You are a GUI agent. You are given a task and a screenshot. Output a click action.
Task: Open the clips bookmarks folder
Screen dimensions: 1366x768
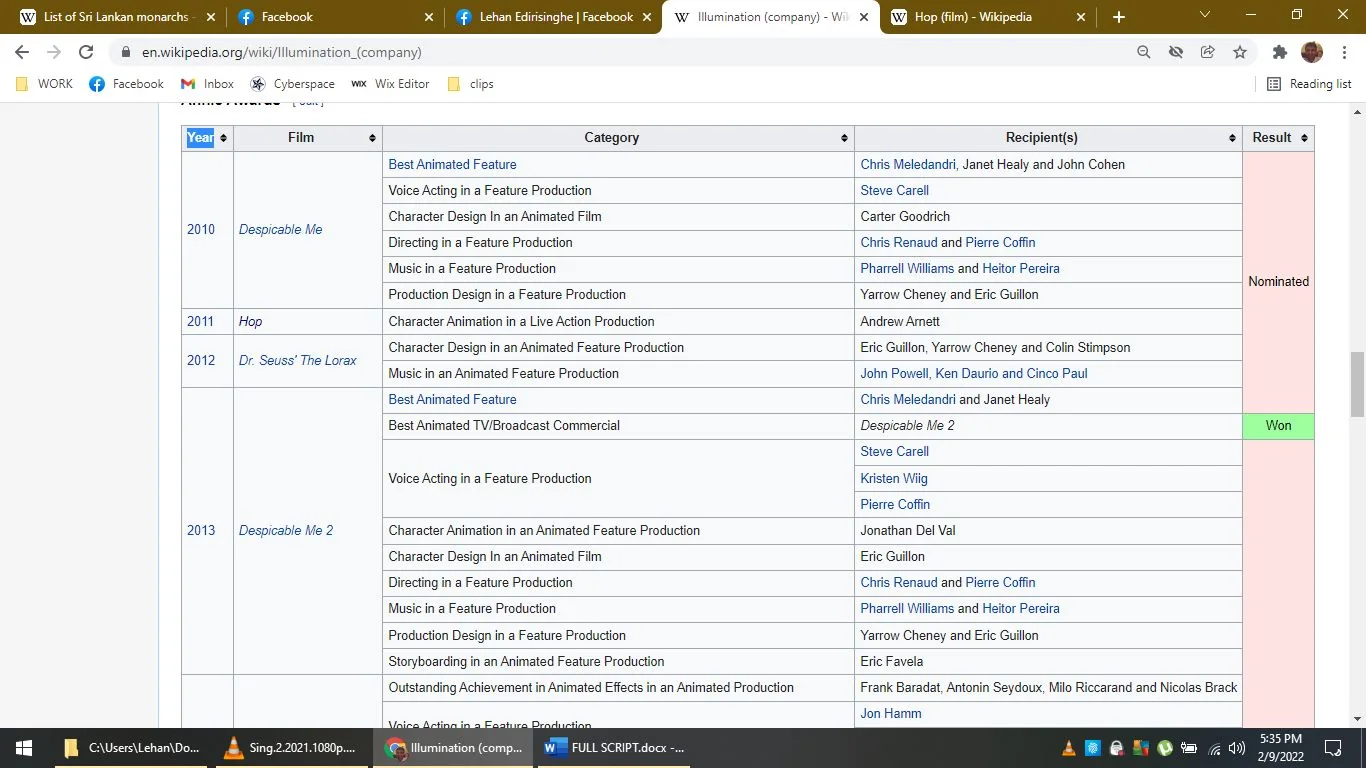470,84
